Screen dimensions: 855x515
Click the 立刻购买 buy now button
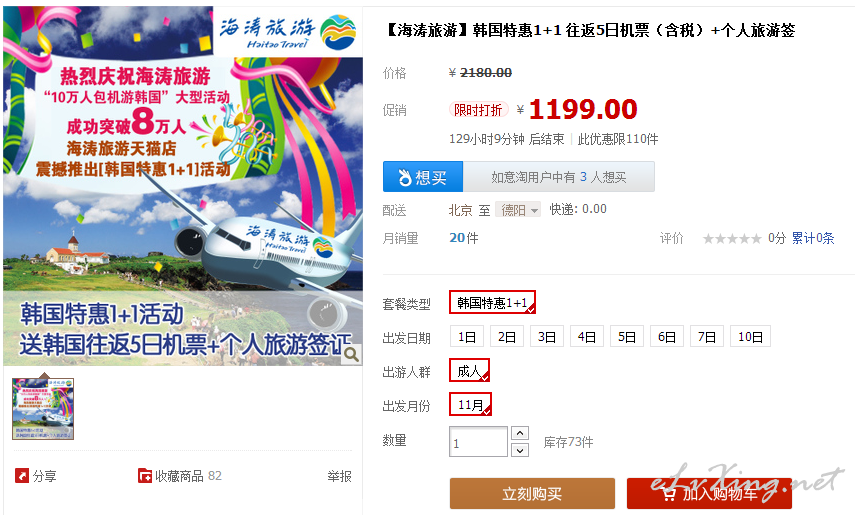[x=532, y=494]
